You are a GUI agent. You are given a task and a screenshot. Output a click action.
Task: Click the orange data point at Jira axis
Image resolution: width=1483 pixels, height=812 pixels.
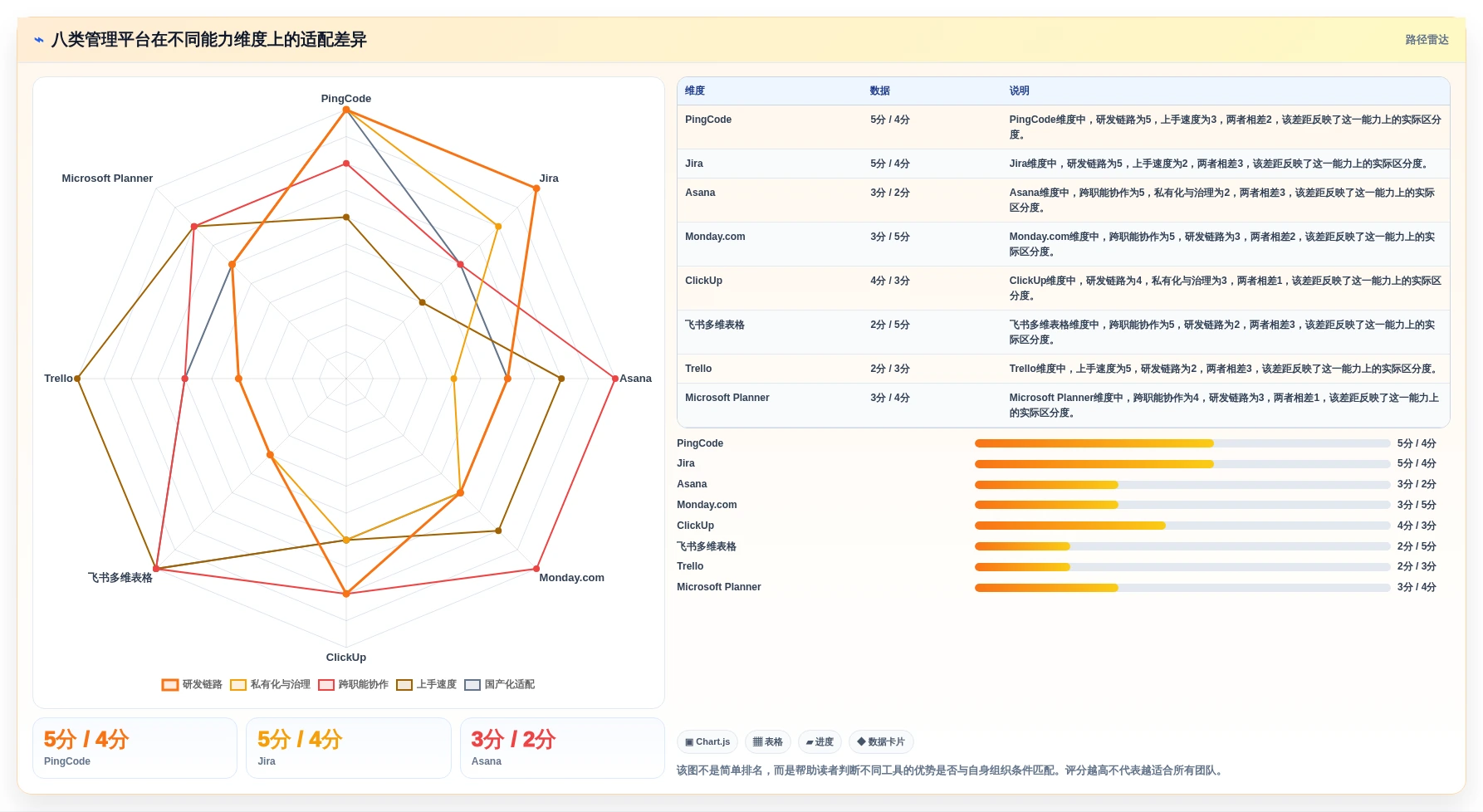tap(536, 188)
